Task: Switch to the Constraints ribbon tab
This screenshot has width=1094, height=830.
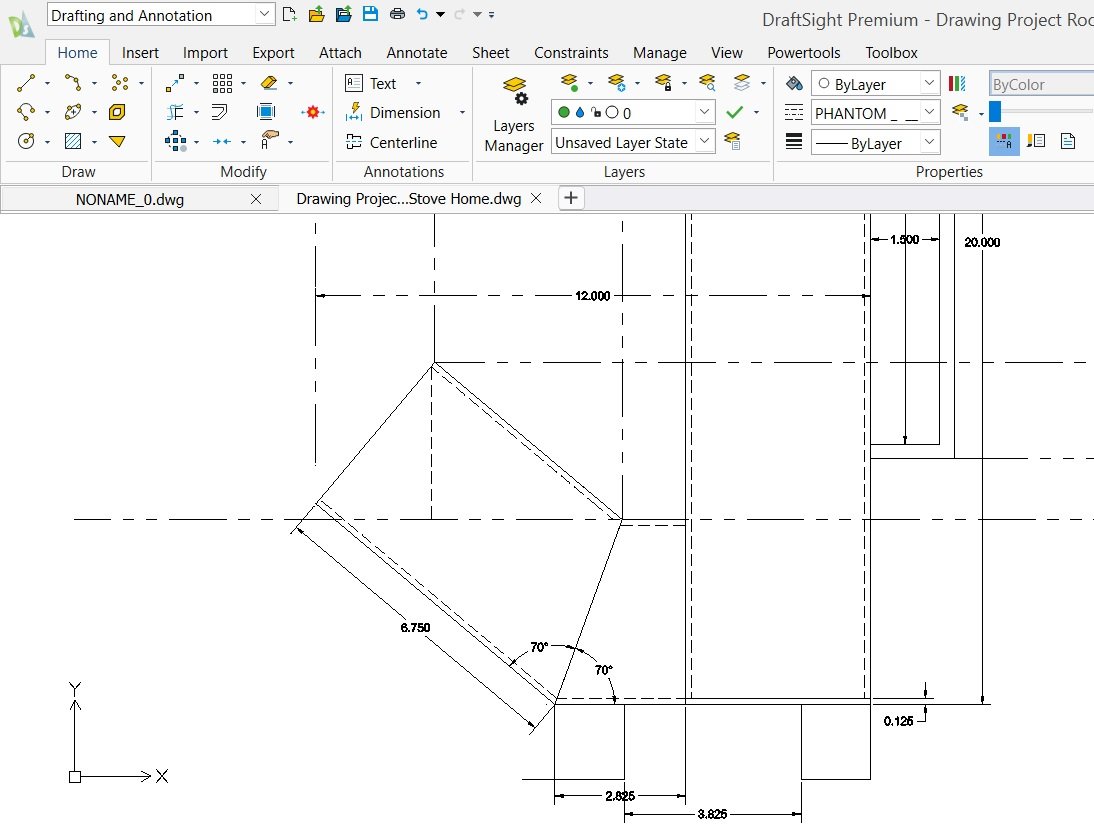Action: tap(571, 53)
